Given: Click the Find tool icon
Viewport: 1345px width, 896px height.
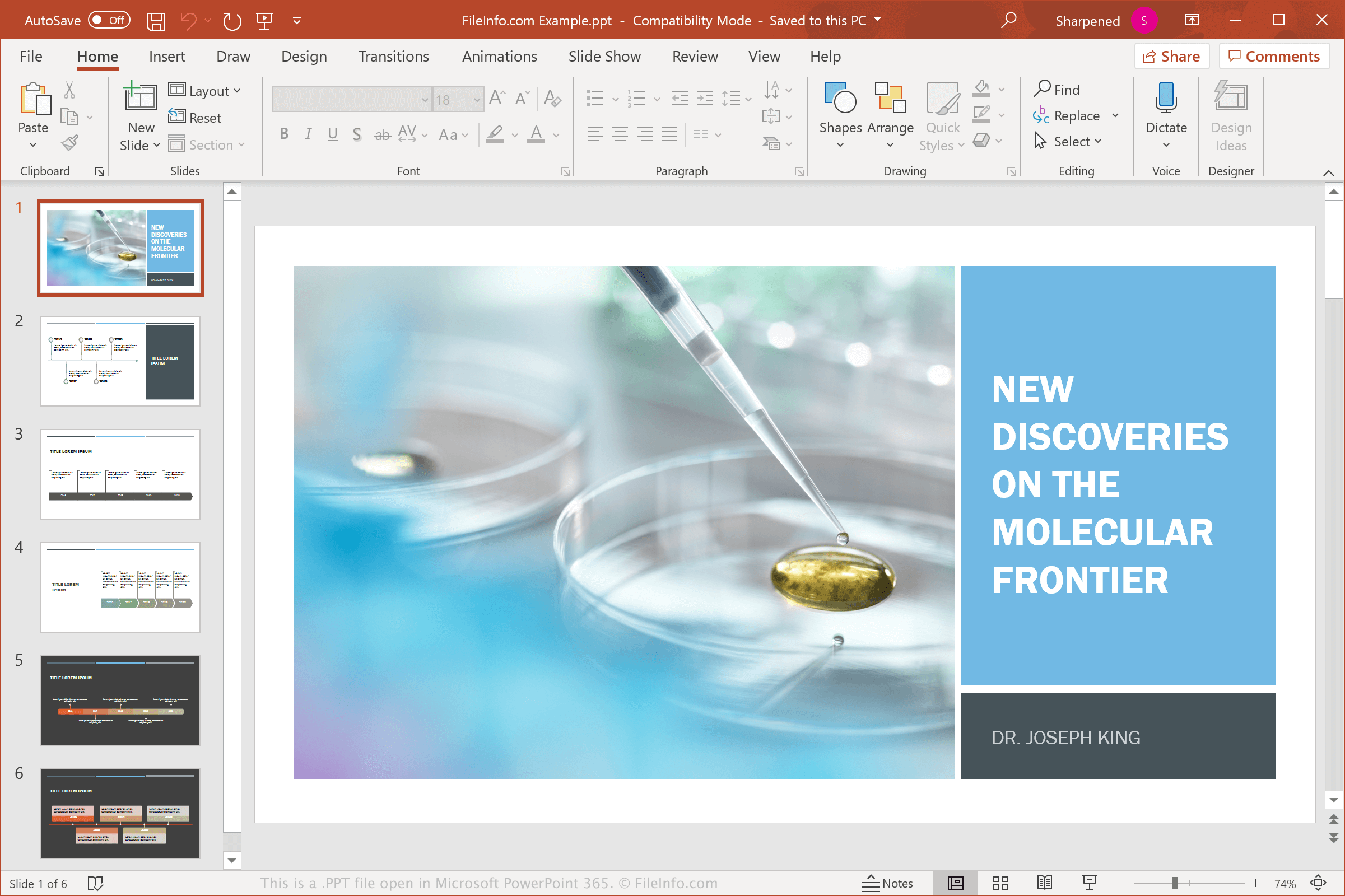Looking at the screenshot, I should [x=1043, y=89].
